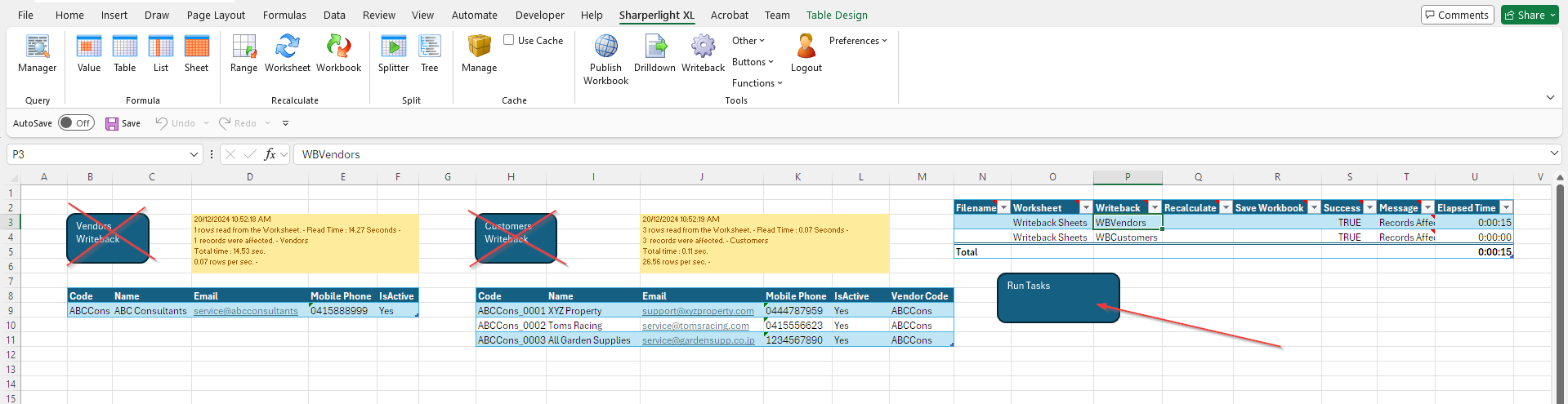Open the Preferences dropdown
1568x404 pixels.
[x=858, y=41]
